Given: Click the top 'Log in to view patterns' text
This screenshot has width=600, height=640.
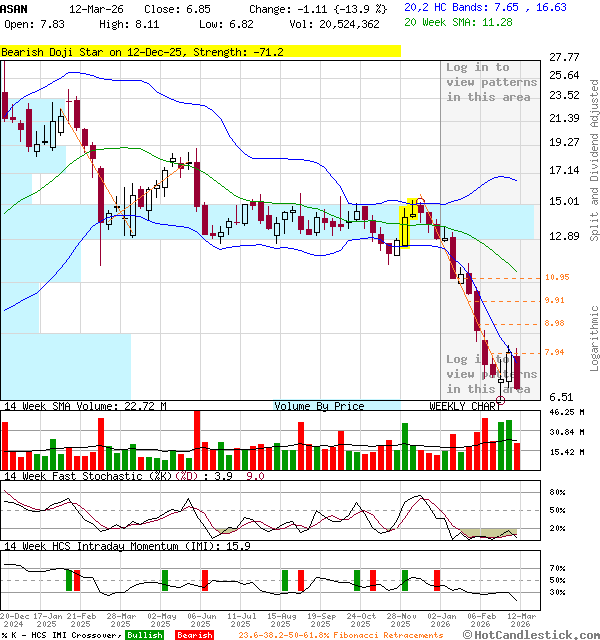Looking at the screenshot, I should coord(491,82).
